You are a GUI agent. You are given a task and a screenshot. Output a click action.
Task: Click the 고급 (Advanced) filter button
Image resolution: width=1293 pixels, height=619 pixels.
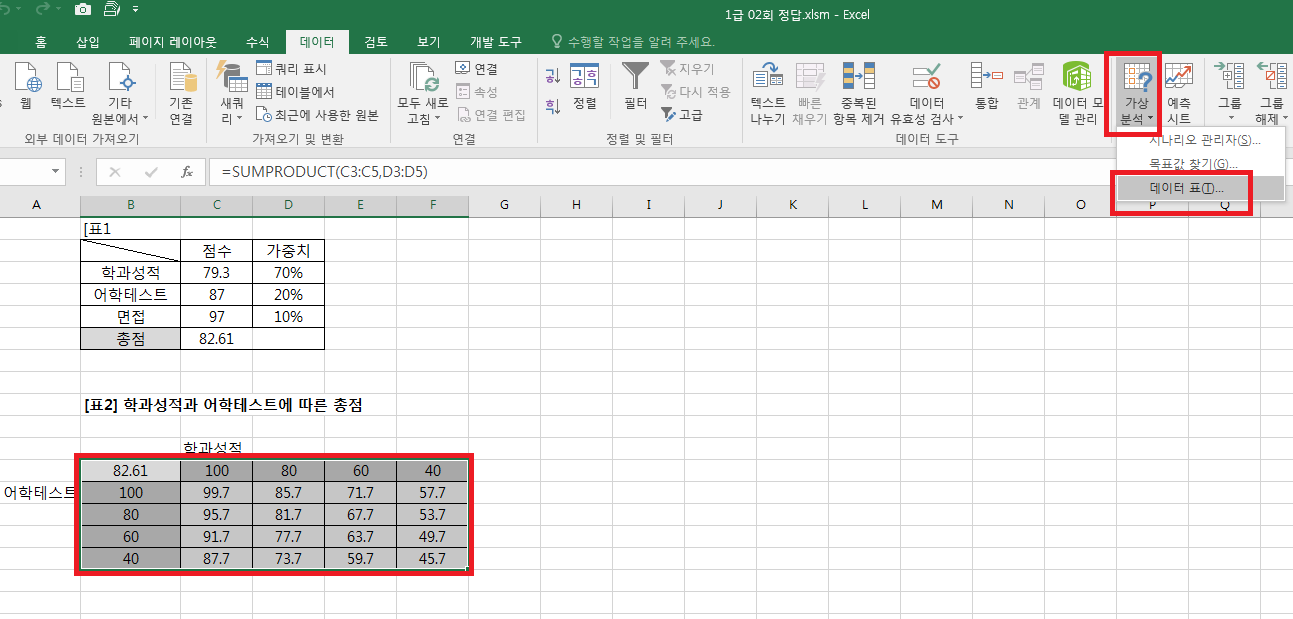[683, 115]
